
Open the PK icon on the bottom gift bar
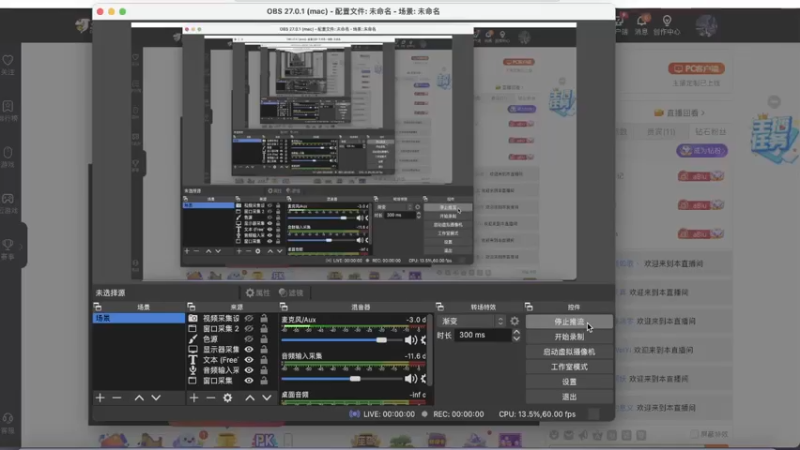264,439
